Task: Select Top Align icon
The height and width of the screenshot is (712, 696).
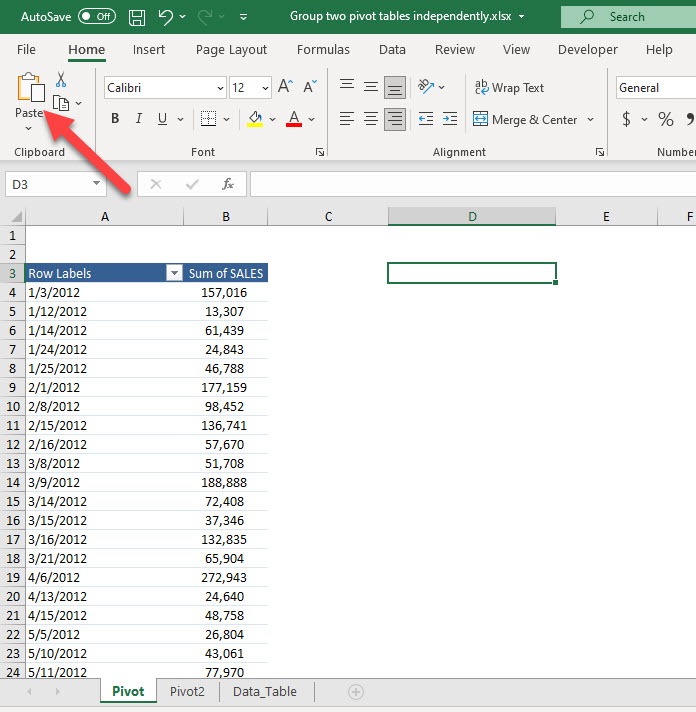Action: (x=347, y=86)
